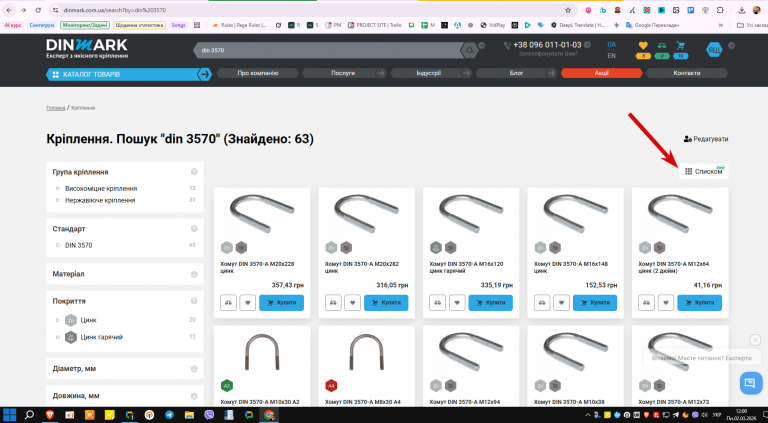Open File Explorer from the taskbar

pyautogui.click(x=189, y=415)
